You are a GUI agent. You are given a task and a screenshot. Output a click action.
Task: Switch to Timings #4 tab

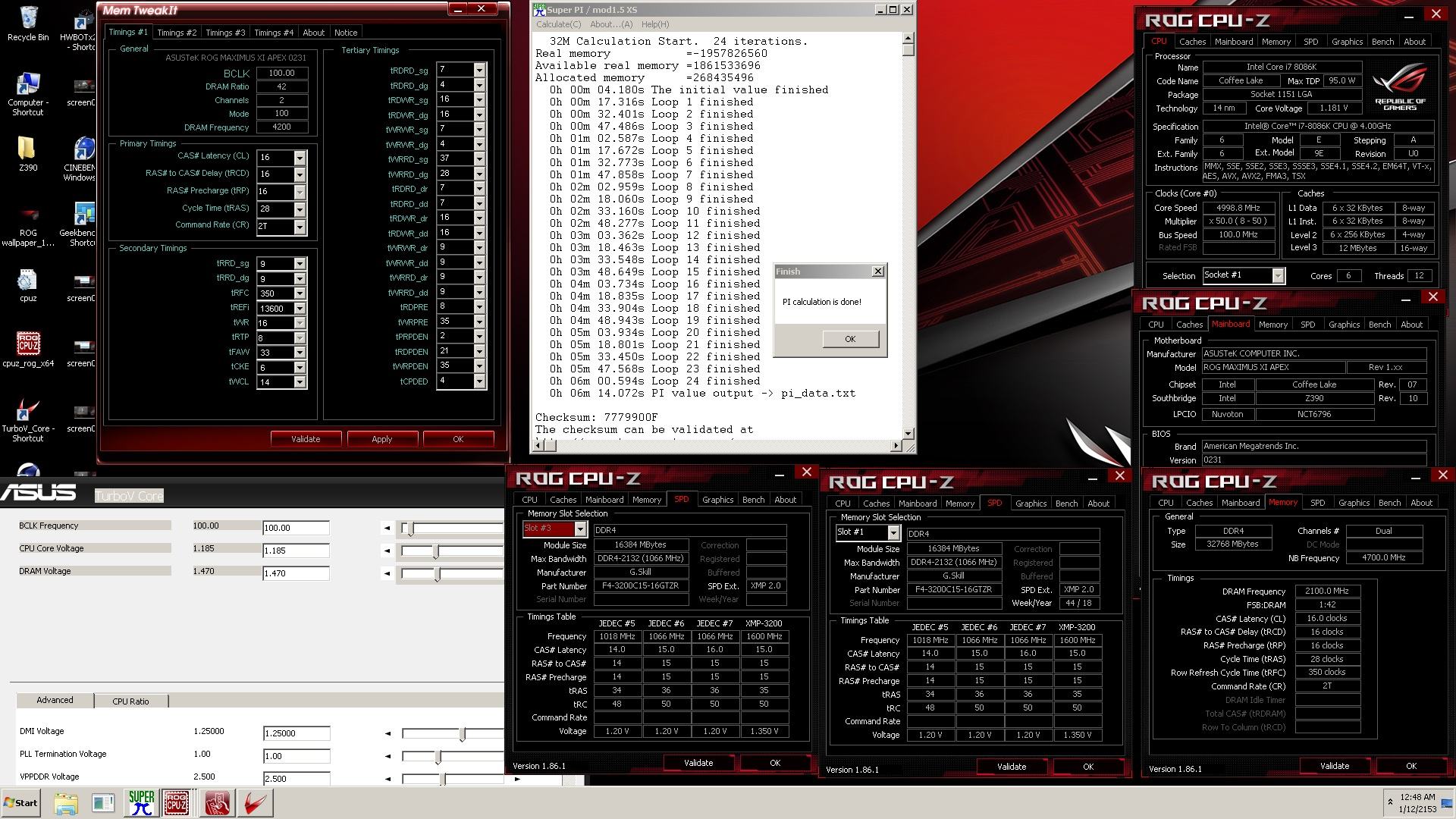pos(274,33)
